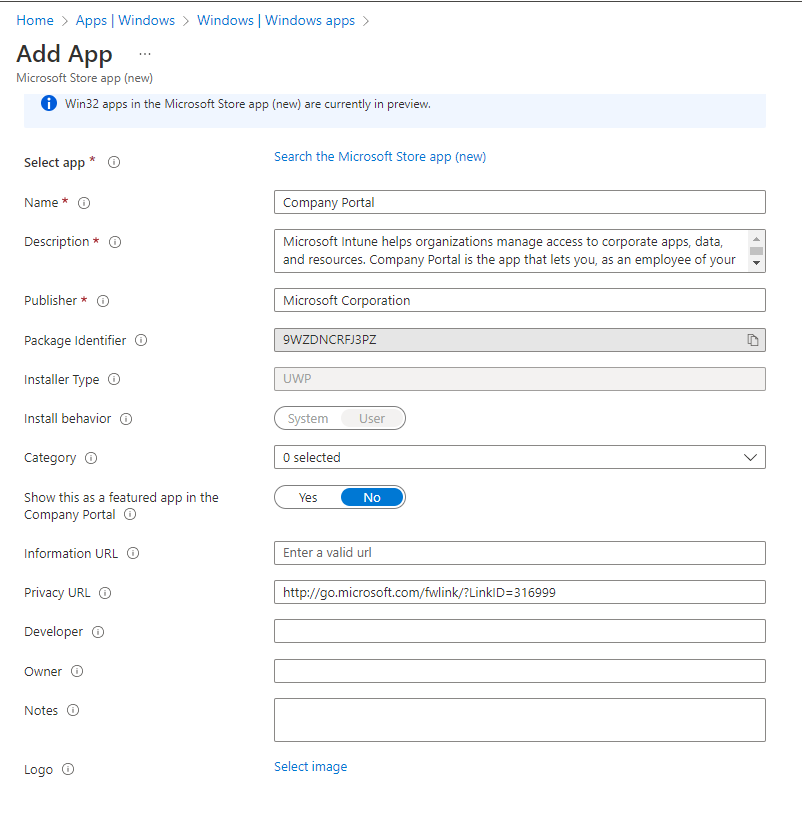This screenshot has height=821, width=802.
Task: Click the info icon beside Publisher
Action: pos(103,301)
